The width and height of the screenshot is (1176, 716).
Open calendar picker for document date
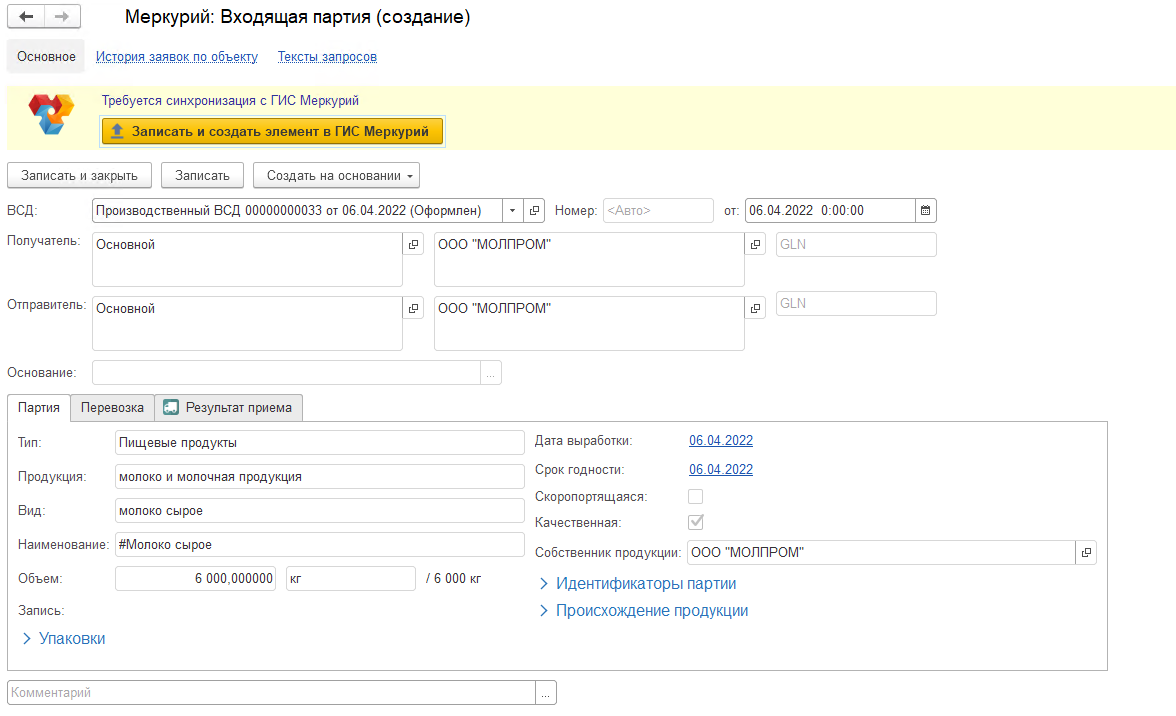(926, 211)
